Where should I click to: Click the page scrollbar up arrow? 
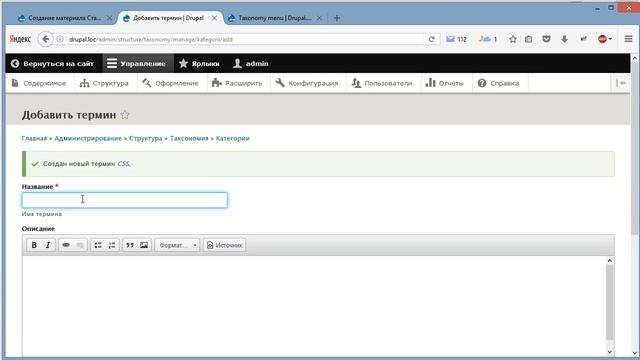pyautogui.click(x=635, y=58)
